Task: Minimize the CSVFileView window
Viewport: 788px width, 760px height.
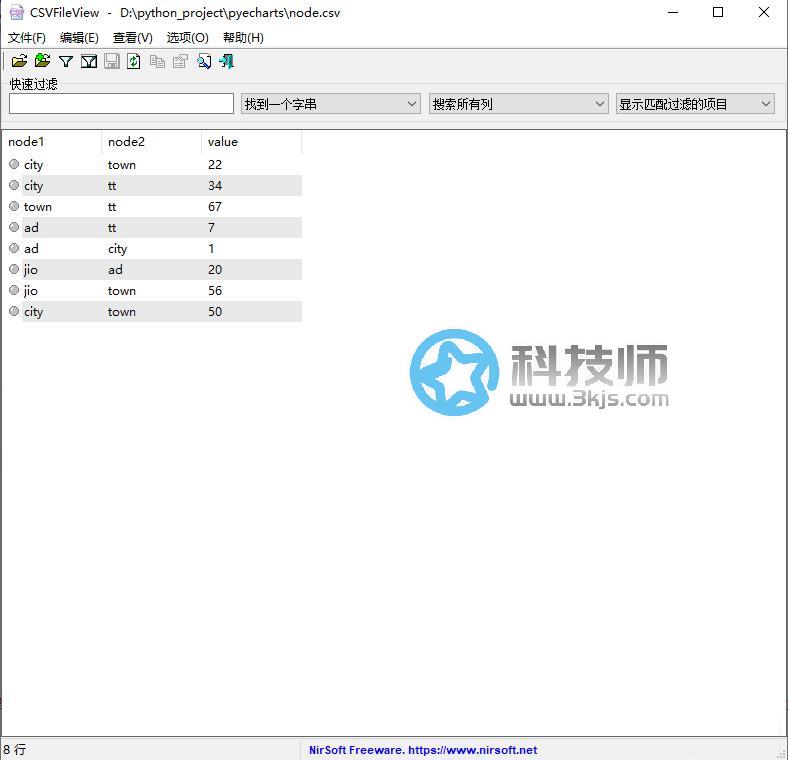Action: 672,12
